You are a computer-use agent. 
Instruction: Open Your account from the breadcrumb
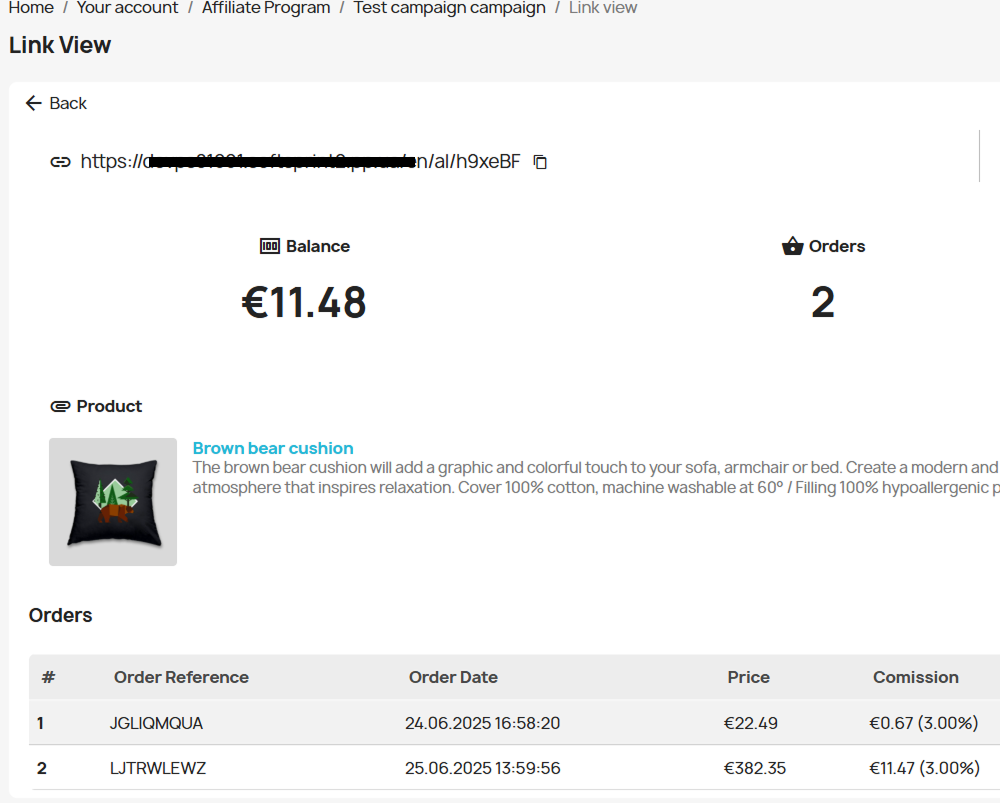click(x=127, y=8)
